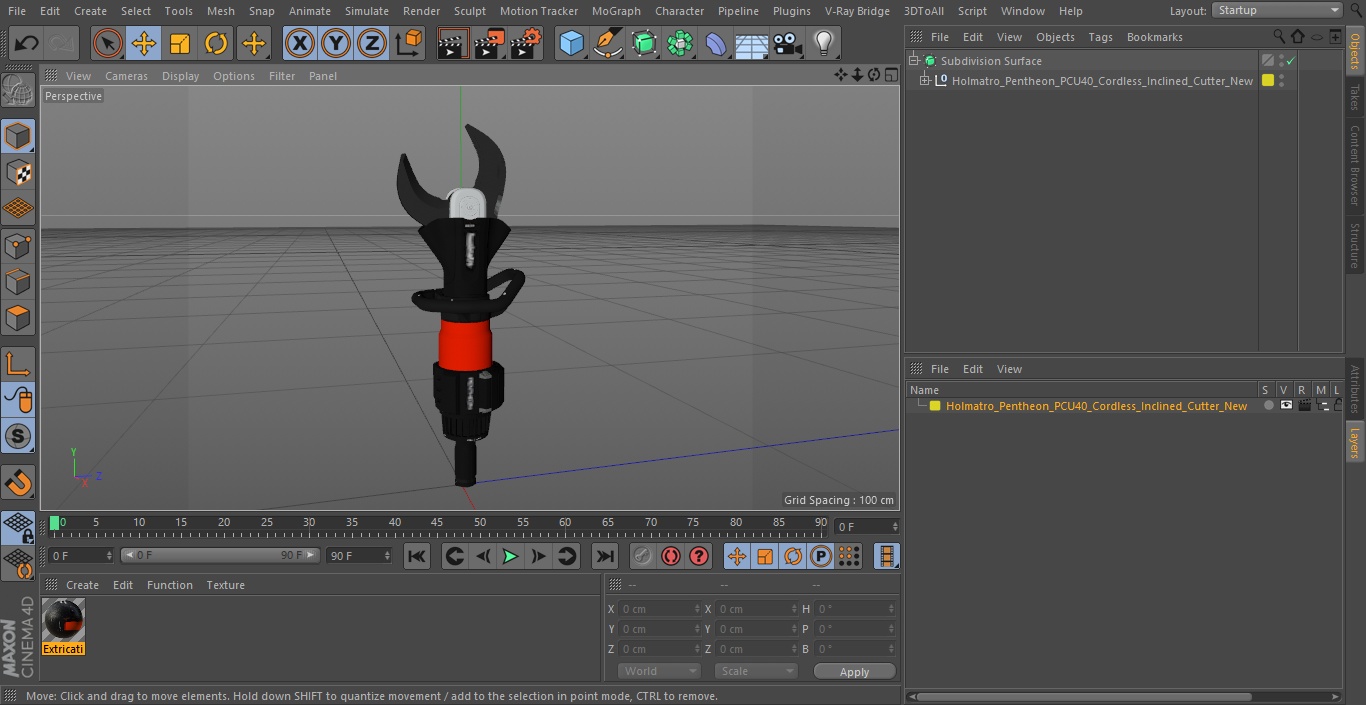Toggle layer solo dot
The width and height of the screenshot is (1366, 705).
coord(1268,406)
